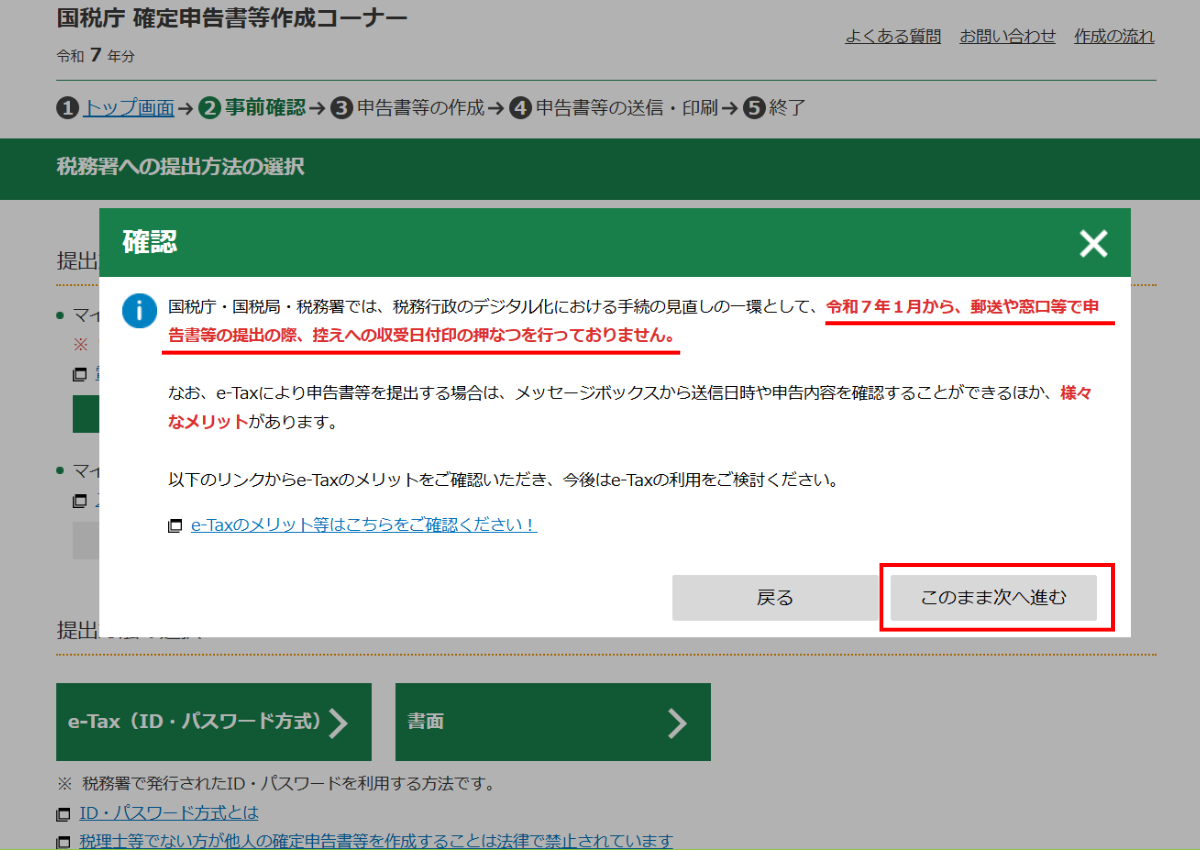Click the step 5 終了 label

pyautogui.click(x=787, y=108)
